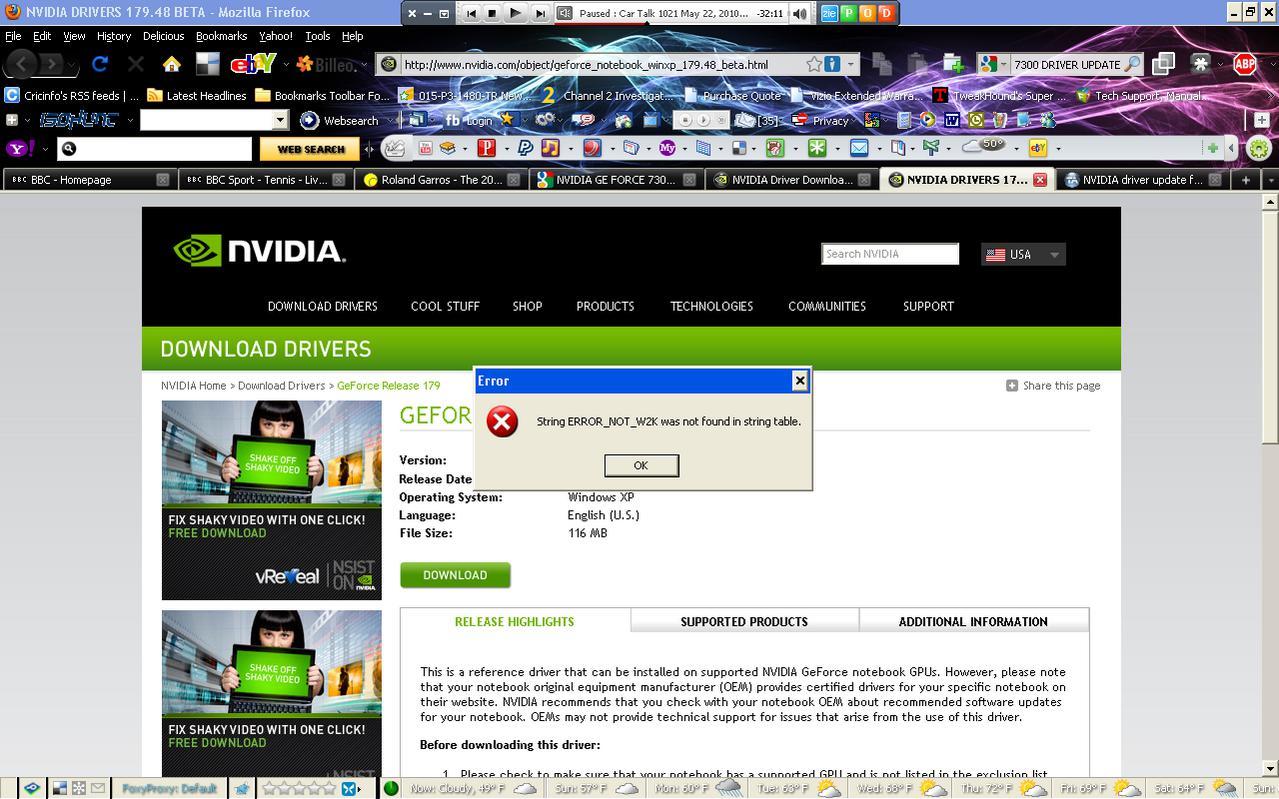1279x799 pixels.
Task: Open the DOWNLOAD DRIVERS nav link
Action: [x=322, y=306]
